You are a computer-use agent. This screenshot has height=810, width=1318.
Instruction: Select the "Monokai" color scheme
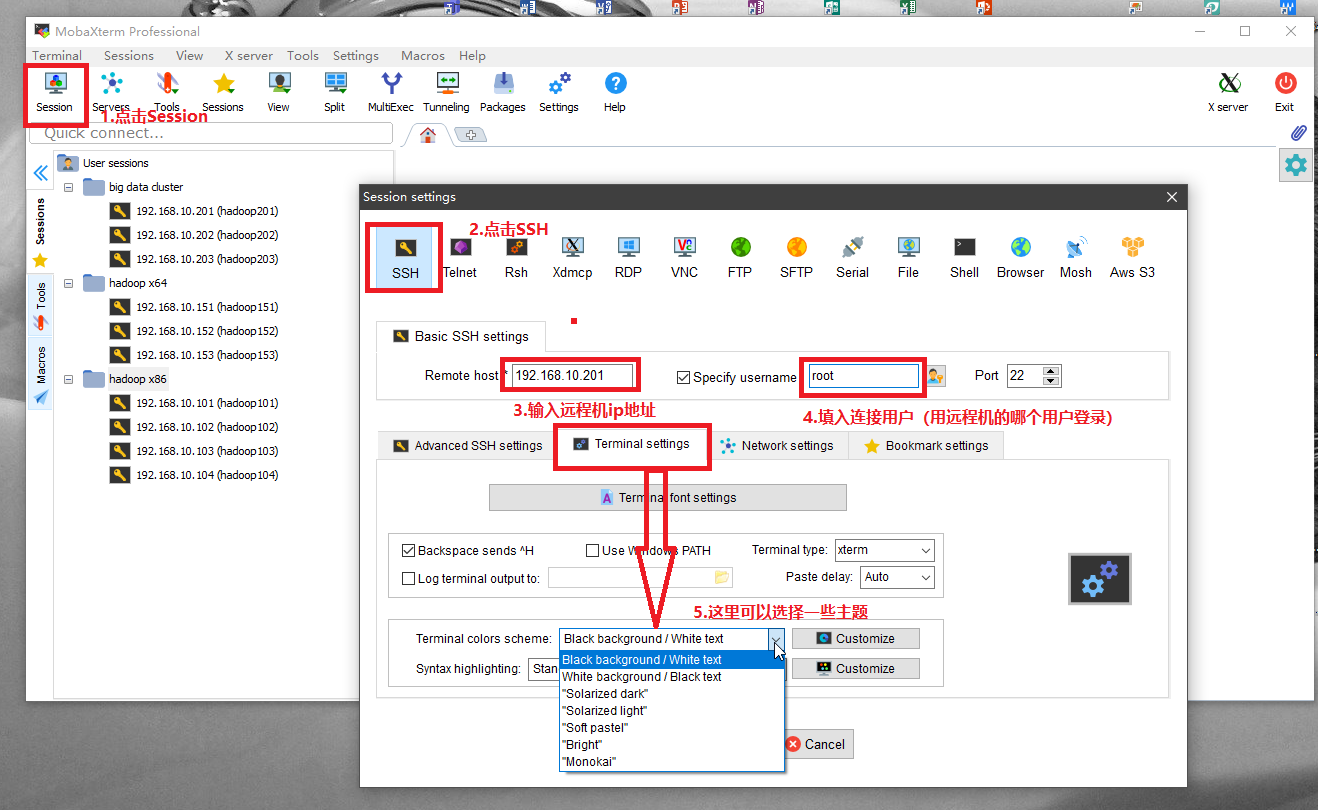point(671,762)
